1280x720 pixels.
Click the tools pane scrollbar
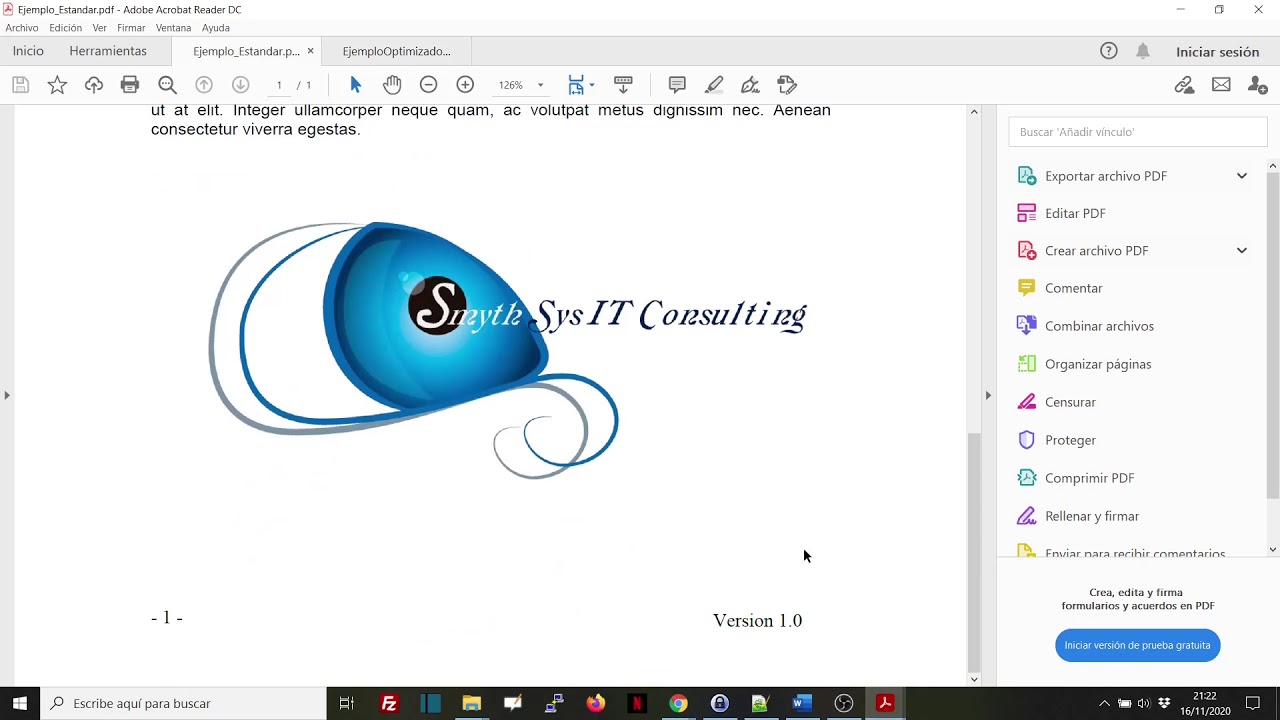pos(1273,335)
